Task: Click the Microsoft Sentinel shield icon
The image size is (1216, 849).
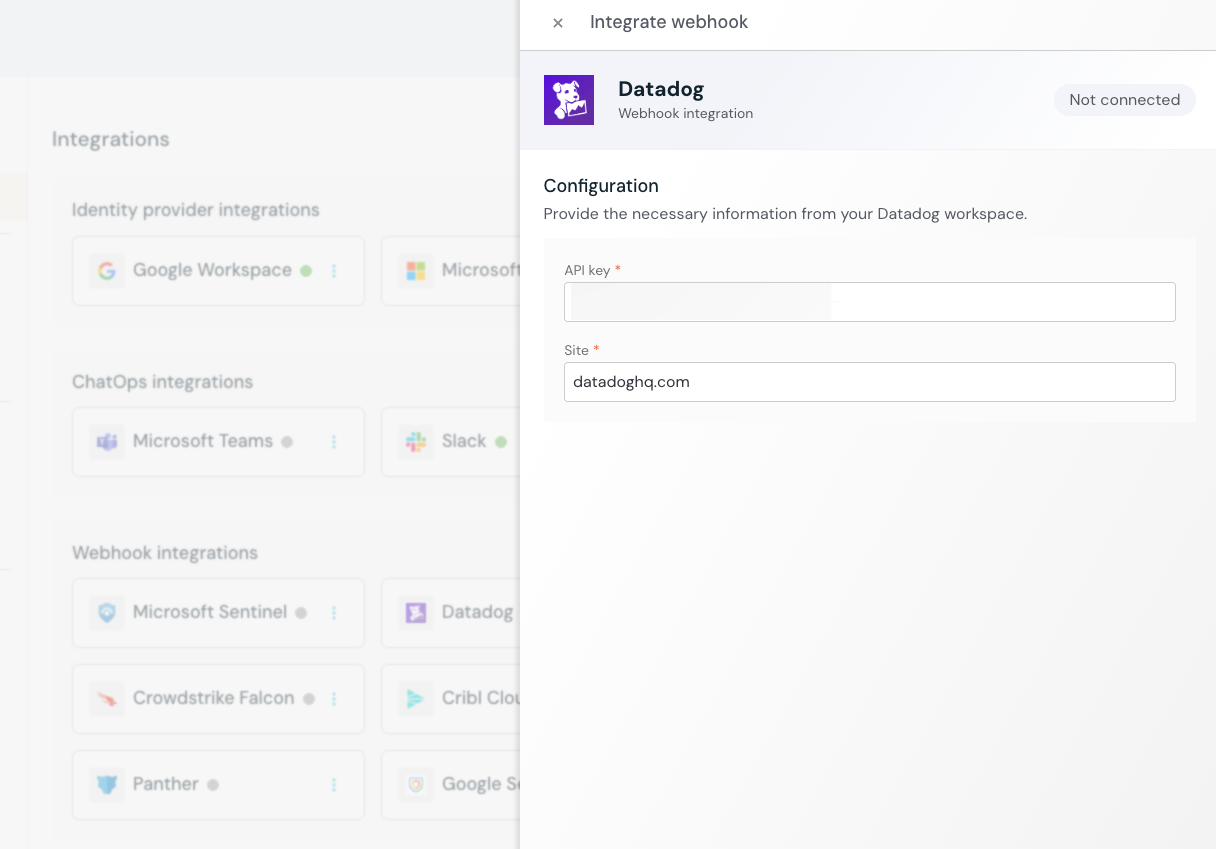Action: (x=107, y=613)
